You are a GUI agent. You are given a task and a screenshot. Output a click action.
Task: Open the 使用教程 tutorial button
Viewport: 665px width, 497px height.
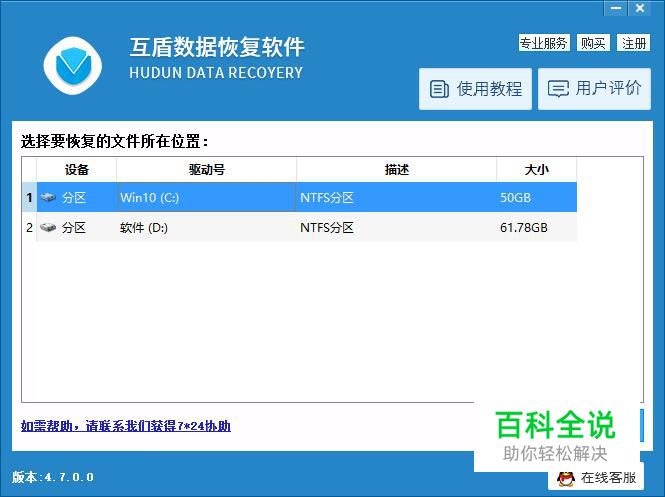pyautogui.click(x=475, y=89)
